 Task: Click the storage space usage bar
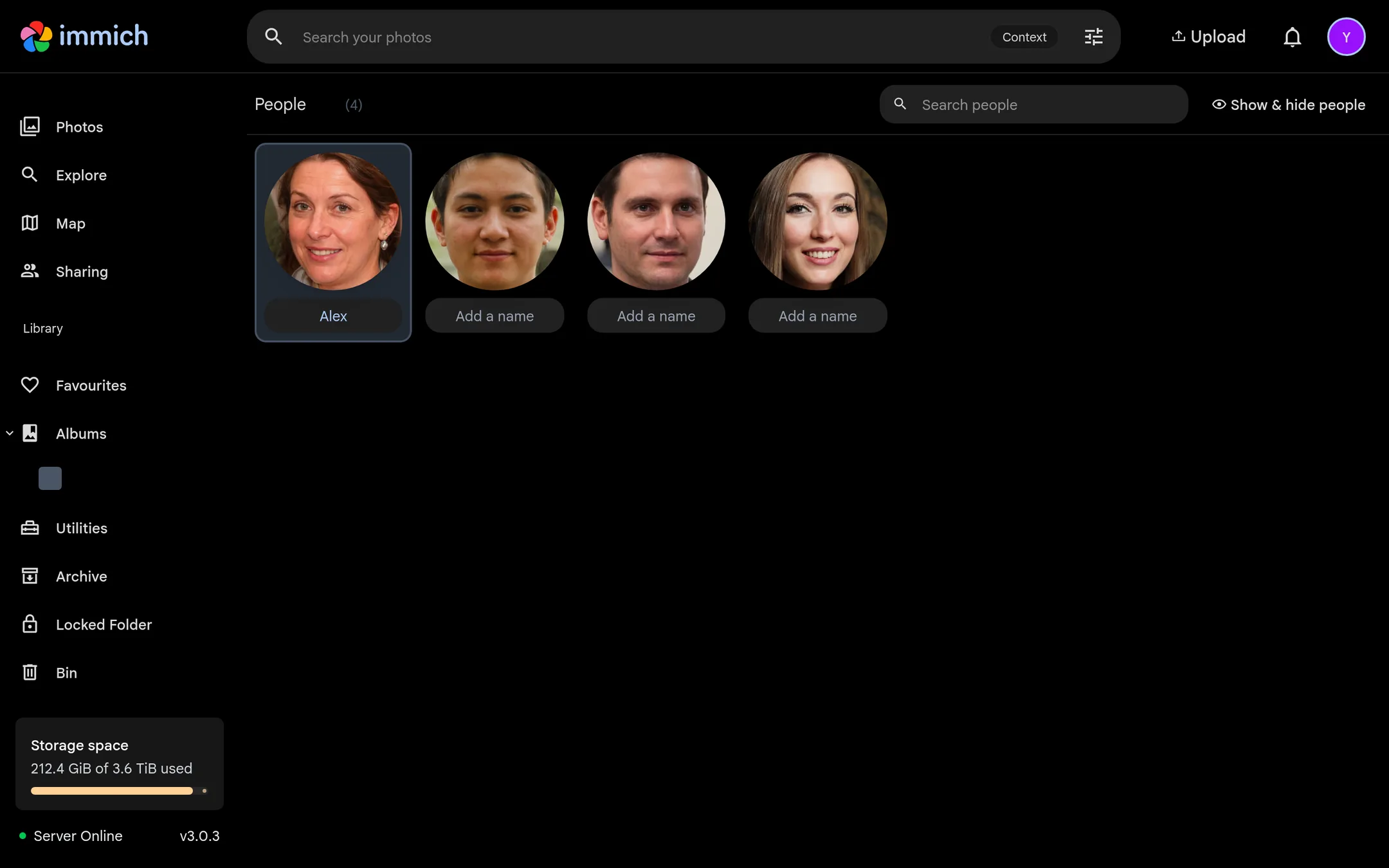pyautogui.click(x=119, y=791)
